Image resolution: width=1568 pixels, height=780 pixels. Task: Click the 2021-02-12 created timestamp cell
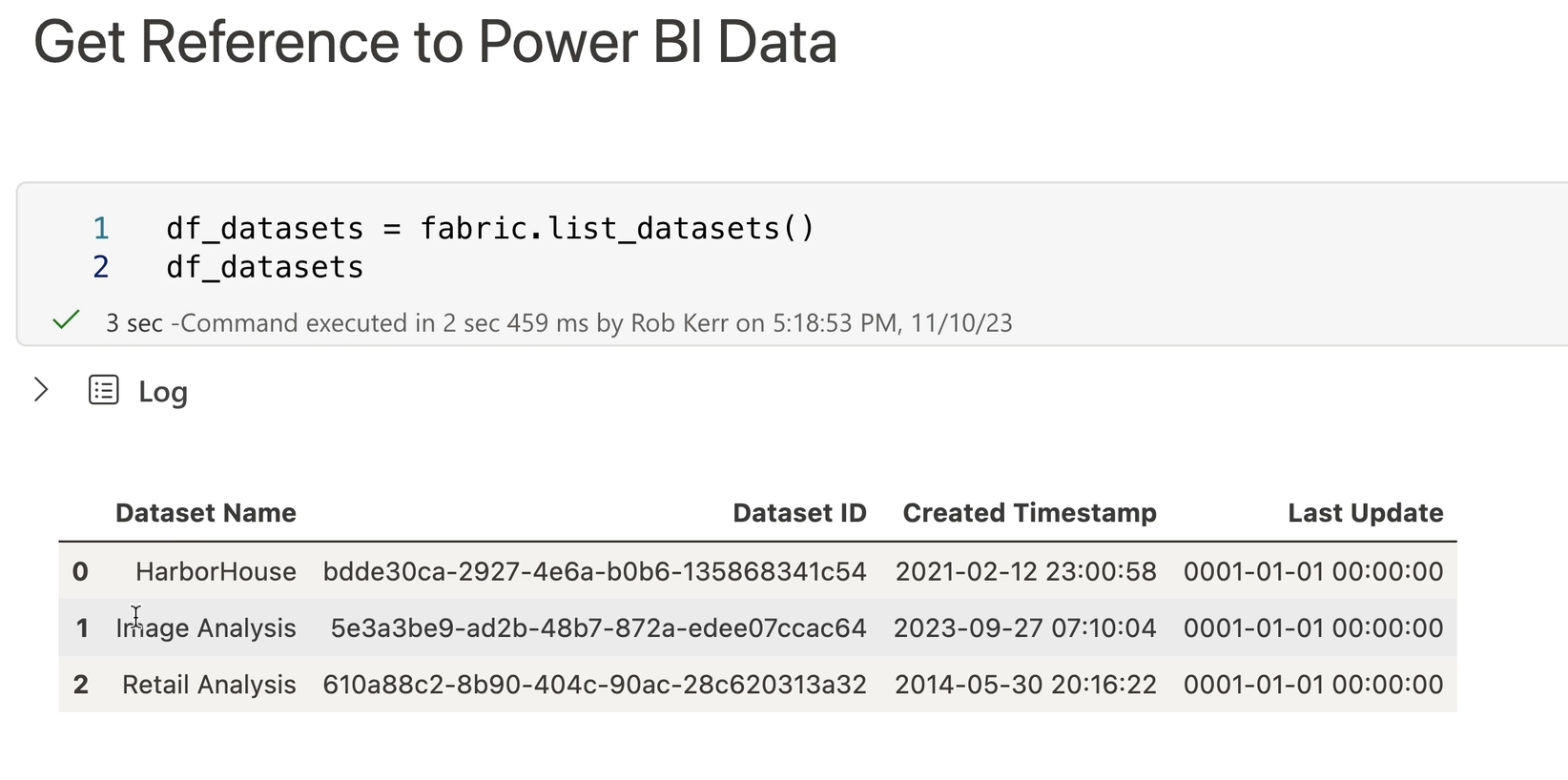click(x=1025, y=571)
